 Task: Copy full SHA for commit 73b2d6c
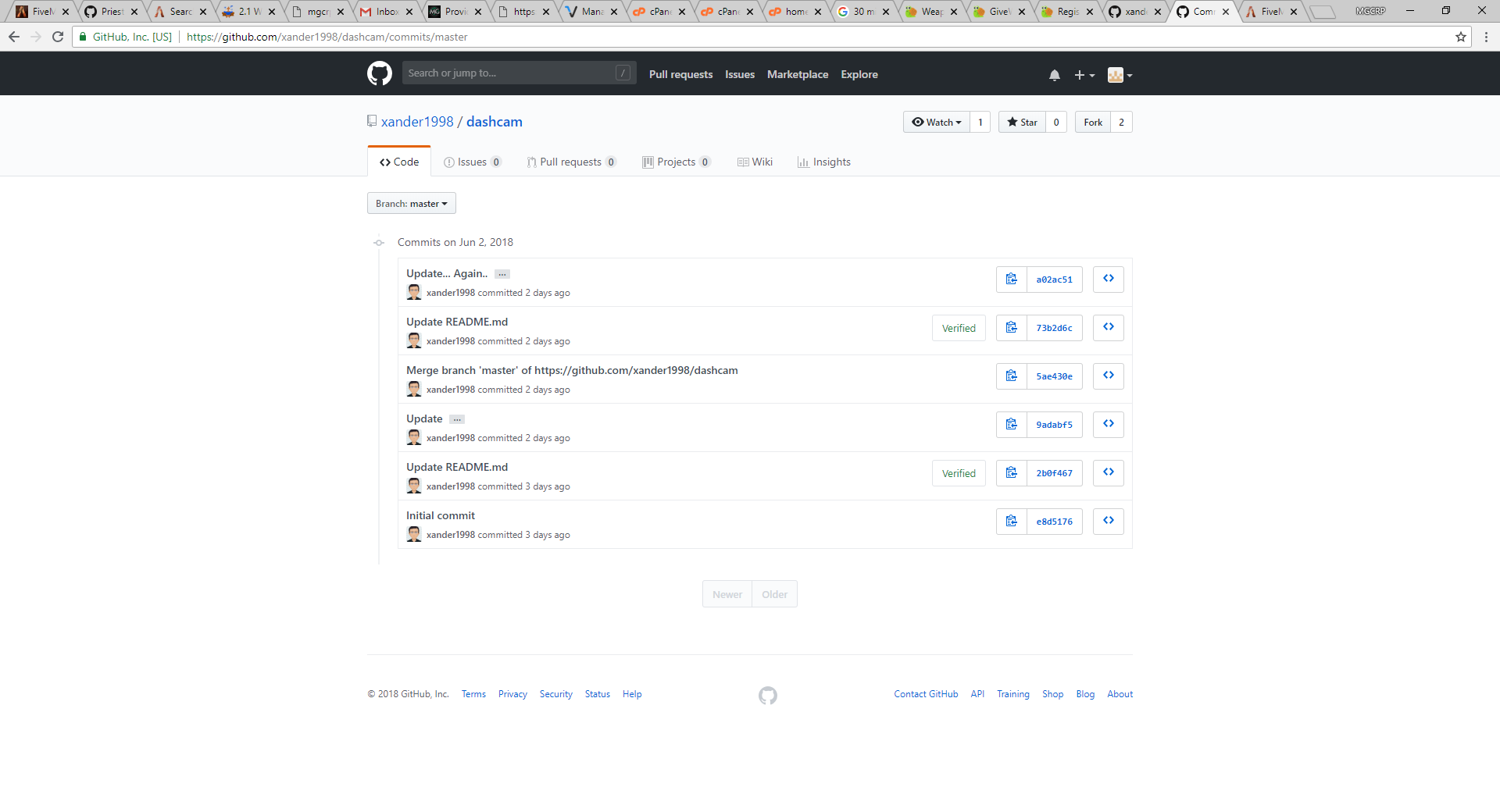pyautogui.click(x=1012, y=328)
